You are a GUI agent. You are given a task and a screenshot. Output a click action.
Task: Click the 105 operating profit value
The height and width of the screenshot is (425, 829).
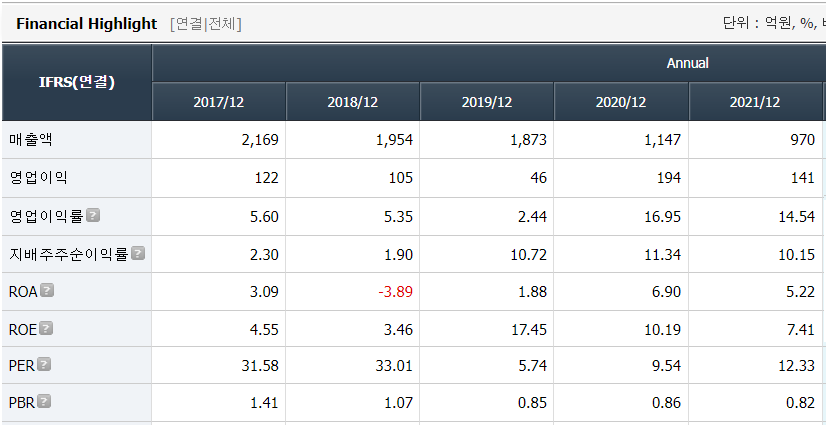(401, 178)
